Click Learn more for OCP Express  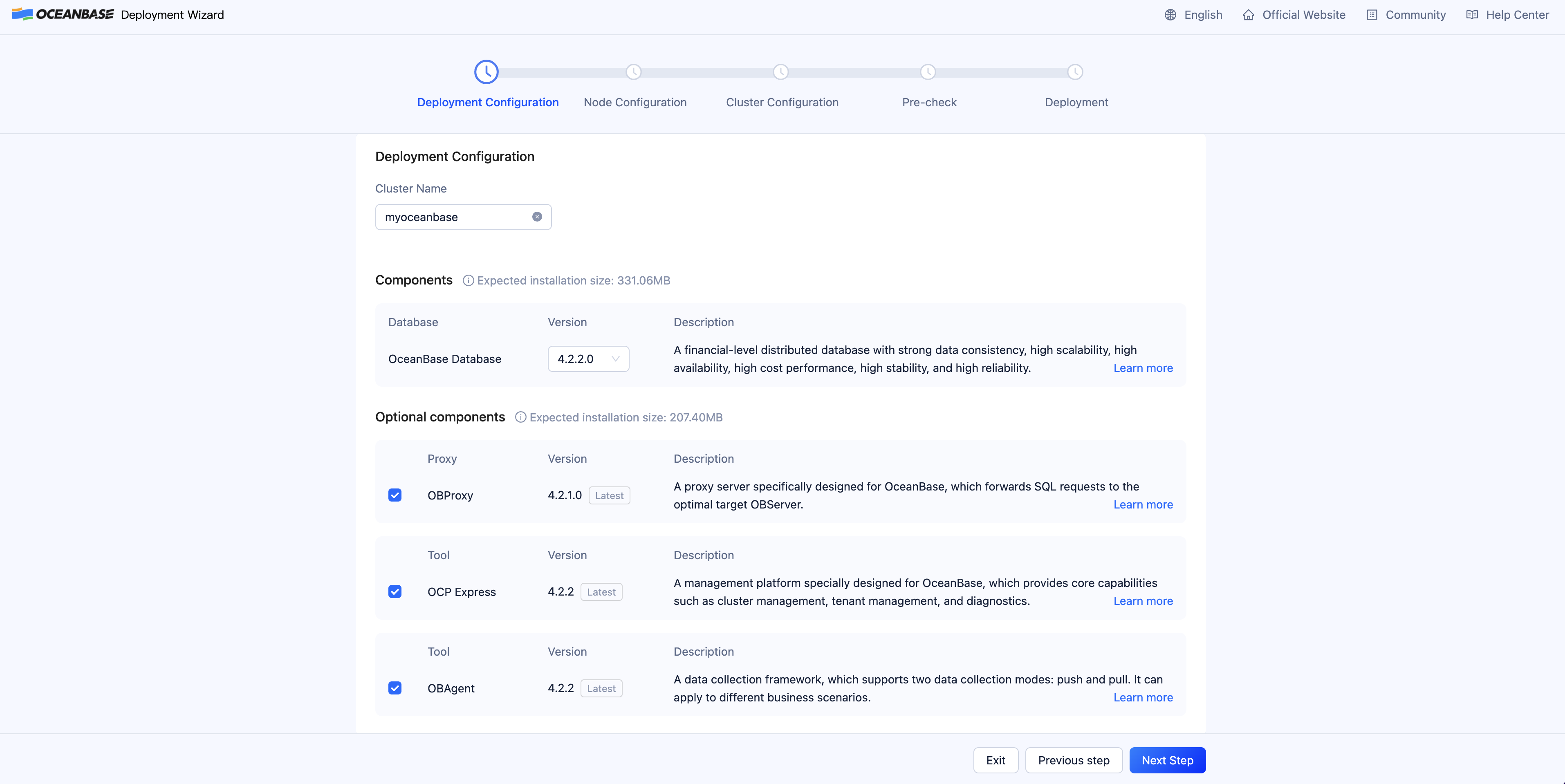click(1143, 601)
